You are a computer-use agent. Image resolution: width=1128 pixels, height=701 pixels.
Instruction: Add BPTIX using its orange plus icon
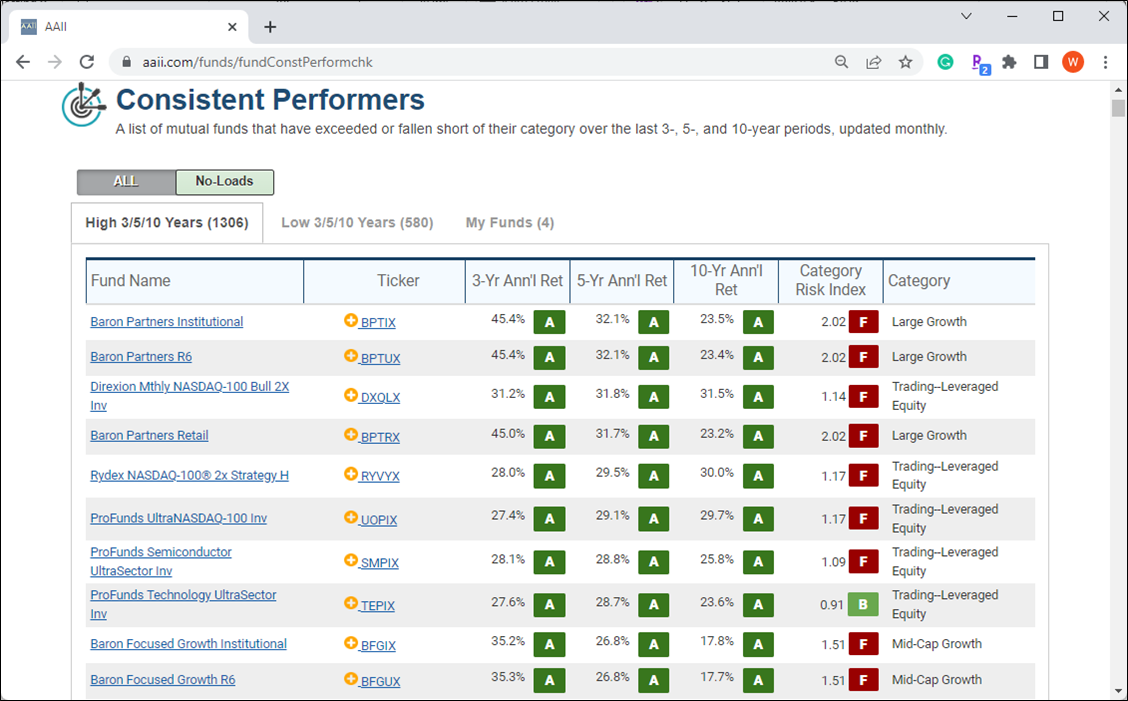tap(350, 320)
